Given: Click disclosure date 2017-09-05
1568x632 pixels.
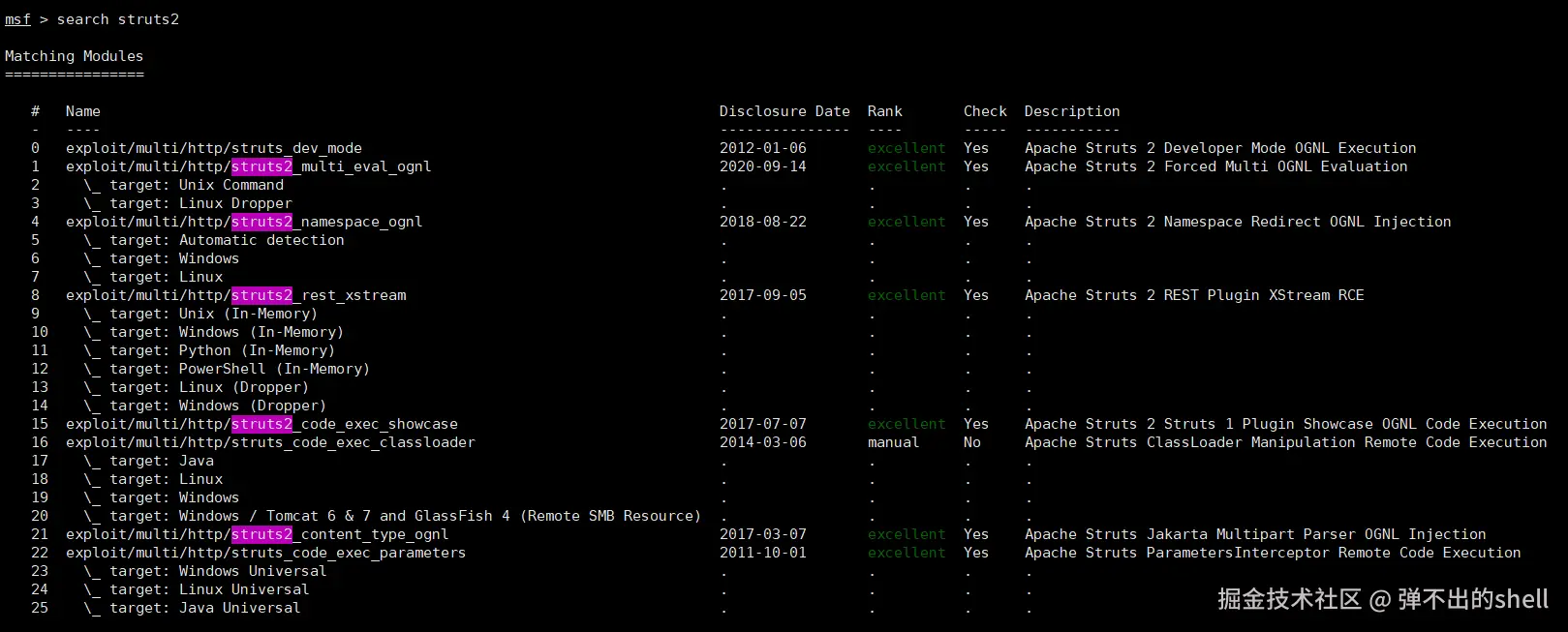Looking at the screenshot, I should tap(763, 295).
